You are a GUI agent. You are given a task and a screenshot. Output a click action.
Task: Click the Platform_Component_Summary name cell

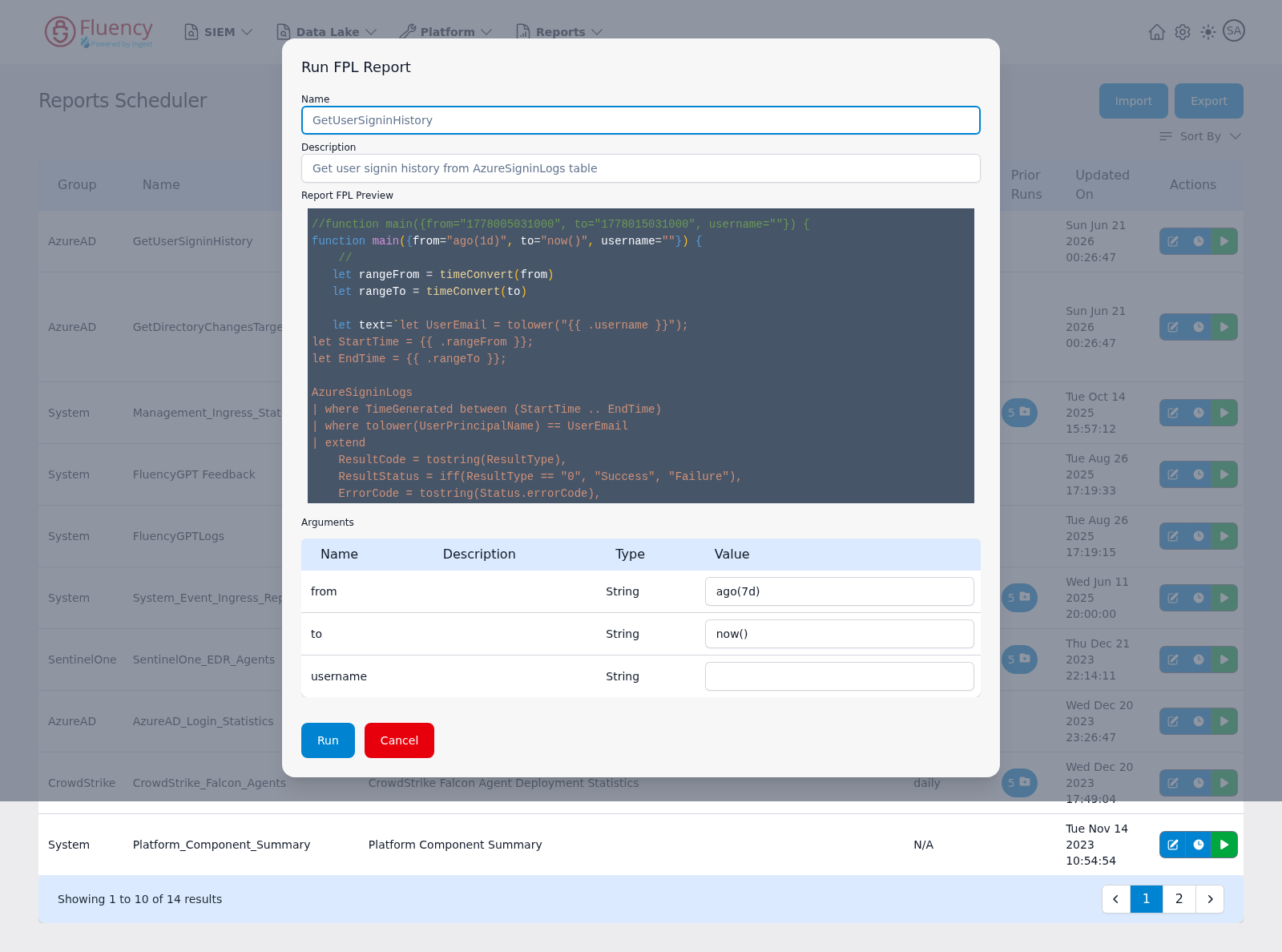pyautogui.click(x=221, y=845)
